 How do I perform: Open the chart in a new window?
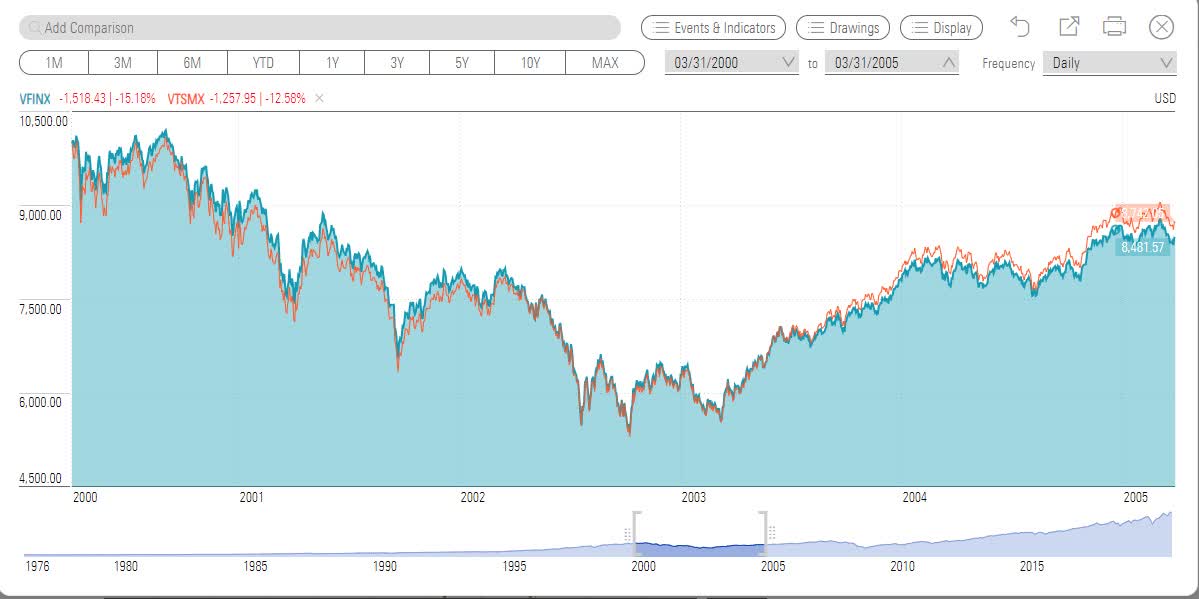click(x=1070, y=27)
